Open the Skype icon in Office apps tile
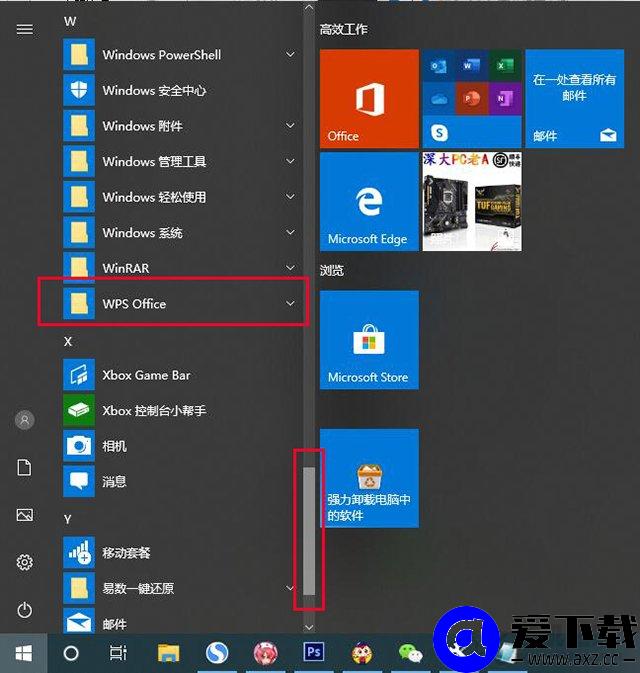The height and width of the screenshot is (673, 640). coord(439,133)
